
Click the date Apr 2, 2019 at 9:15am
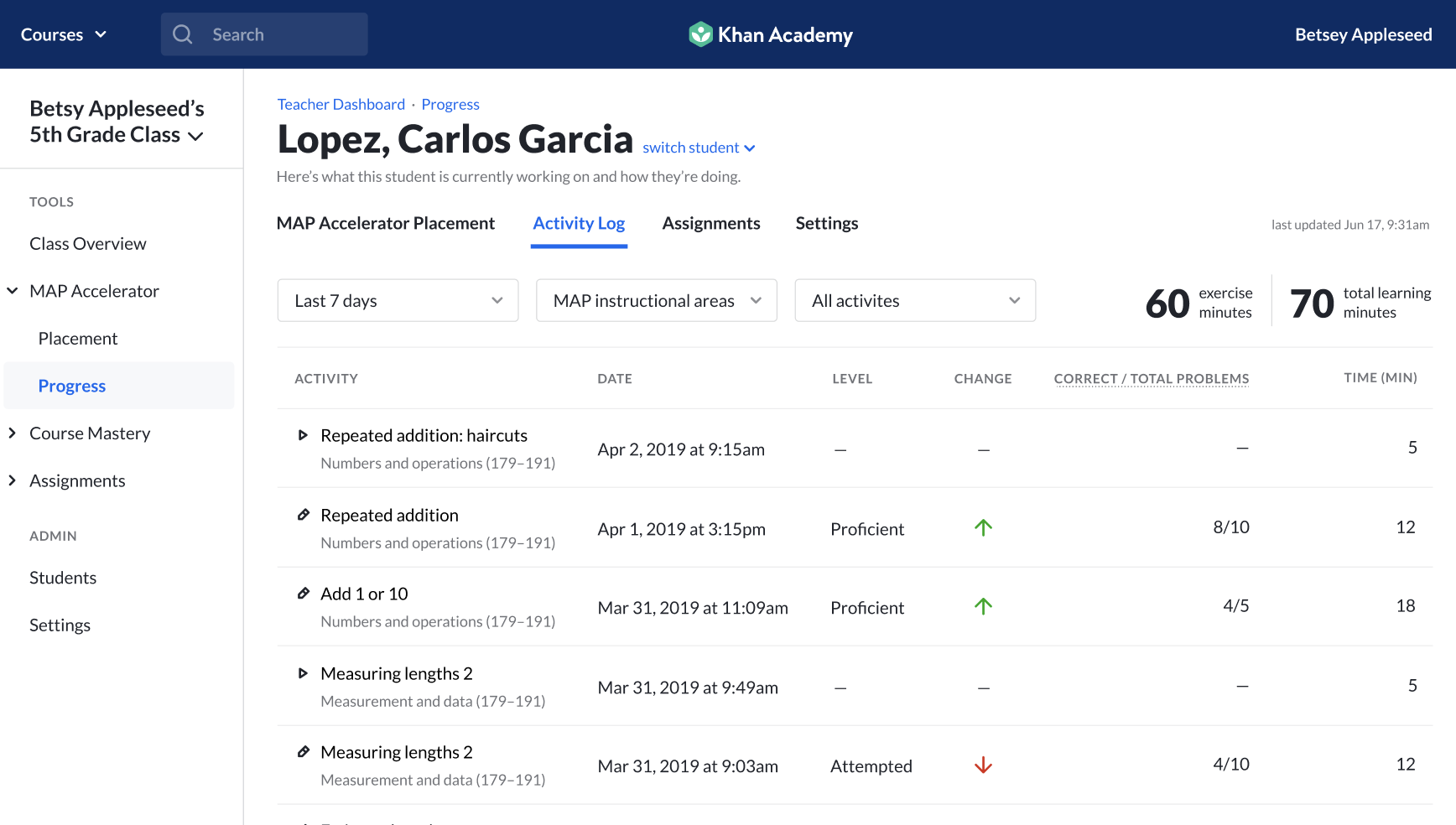click(x=681, y=449)
